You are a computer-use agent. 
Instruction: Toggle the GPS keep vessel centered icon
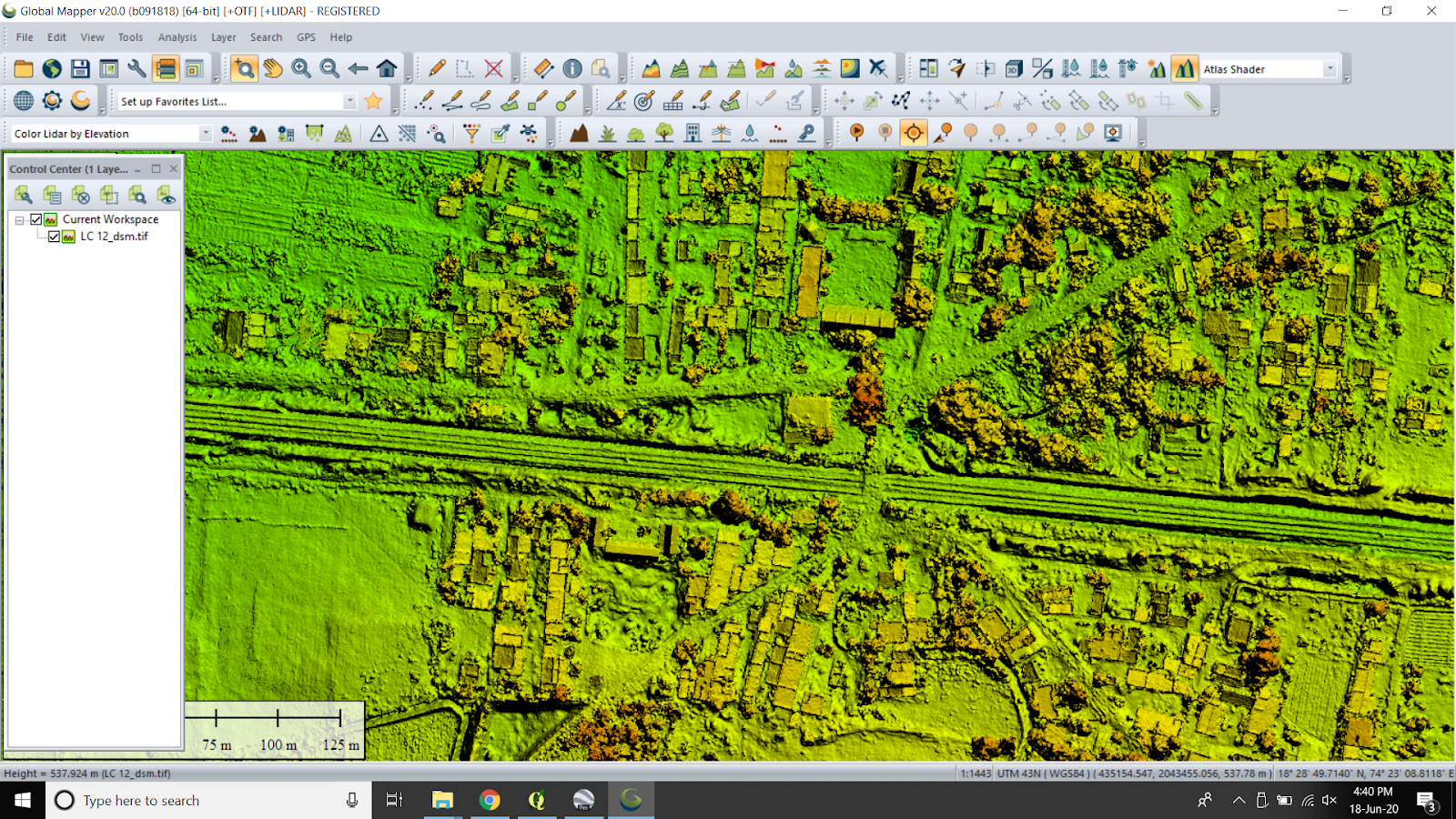pos(913,134)
